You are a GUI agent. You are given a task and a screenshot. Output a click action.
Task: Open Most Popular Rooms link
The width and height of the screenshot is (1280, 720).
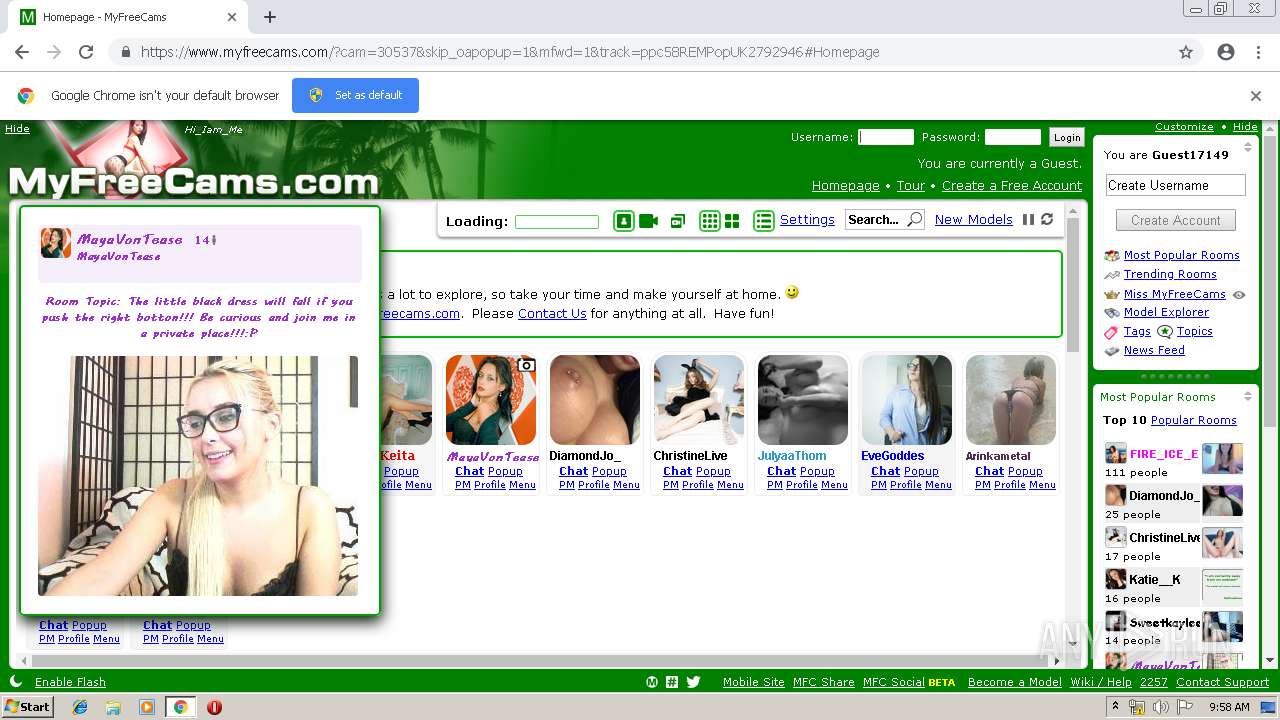1181,255
